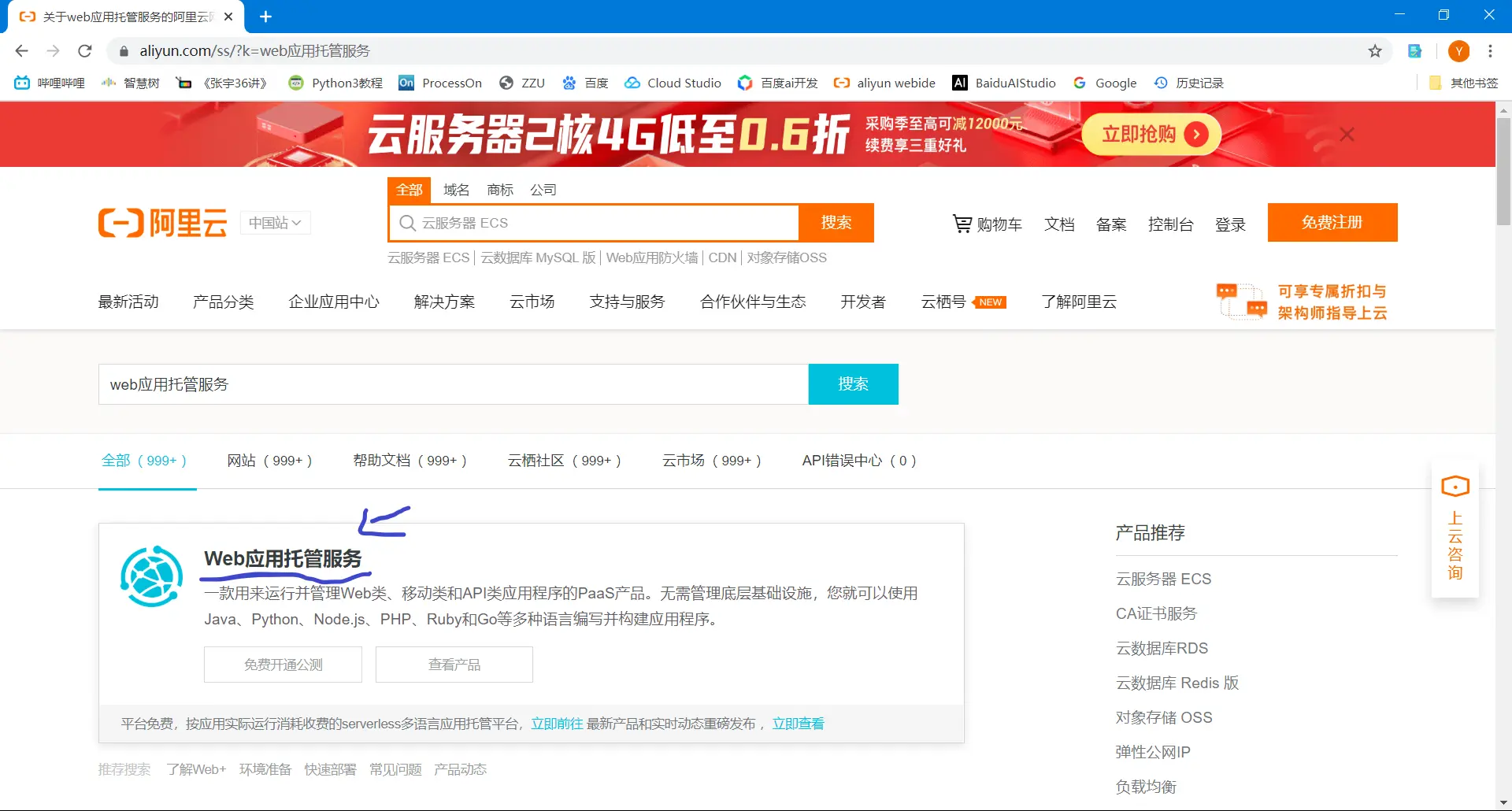Image resolution: width=1512 pixels, height=811 pixels.
Task: Click the web应用托管服务 search input field
Action: [x=454, y=384]
